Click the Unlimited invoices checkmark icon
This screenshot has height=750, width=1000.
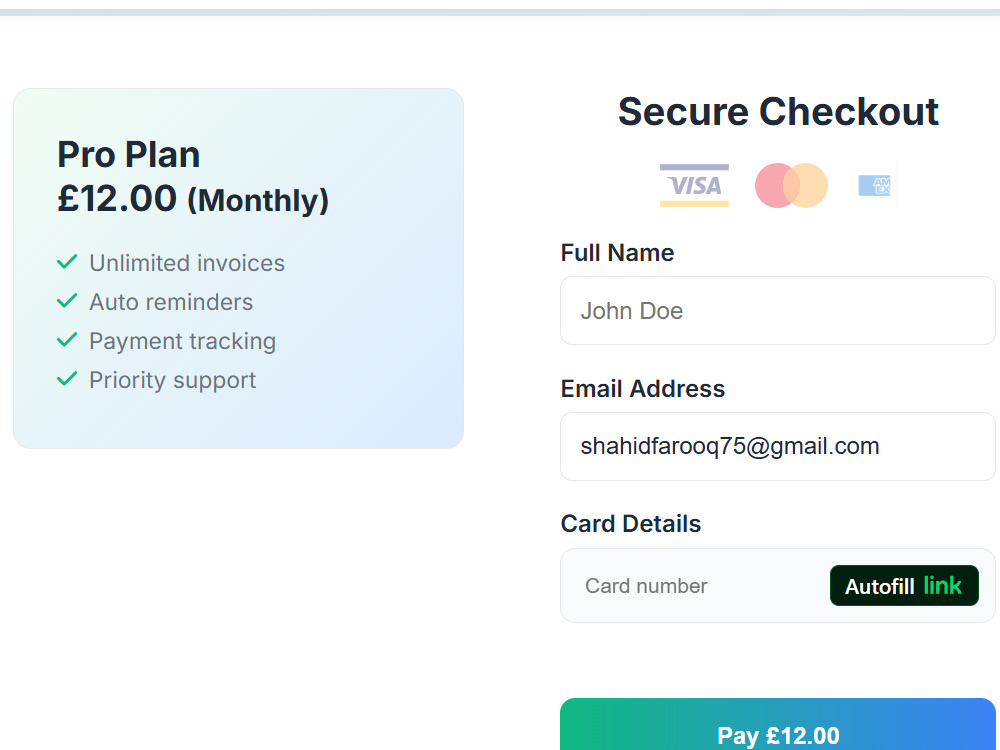pyautogui.click(x=67, y=262)
